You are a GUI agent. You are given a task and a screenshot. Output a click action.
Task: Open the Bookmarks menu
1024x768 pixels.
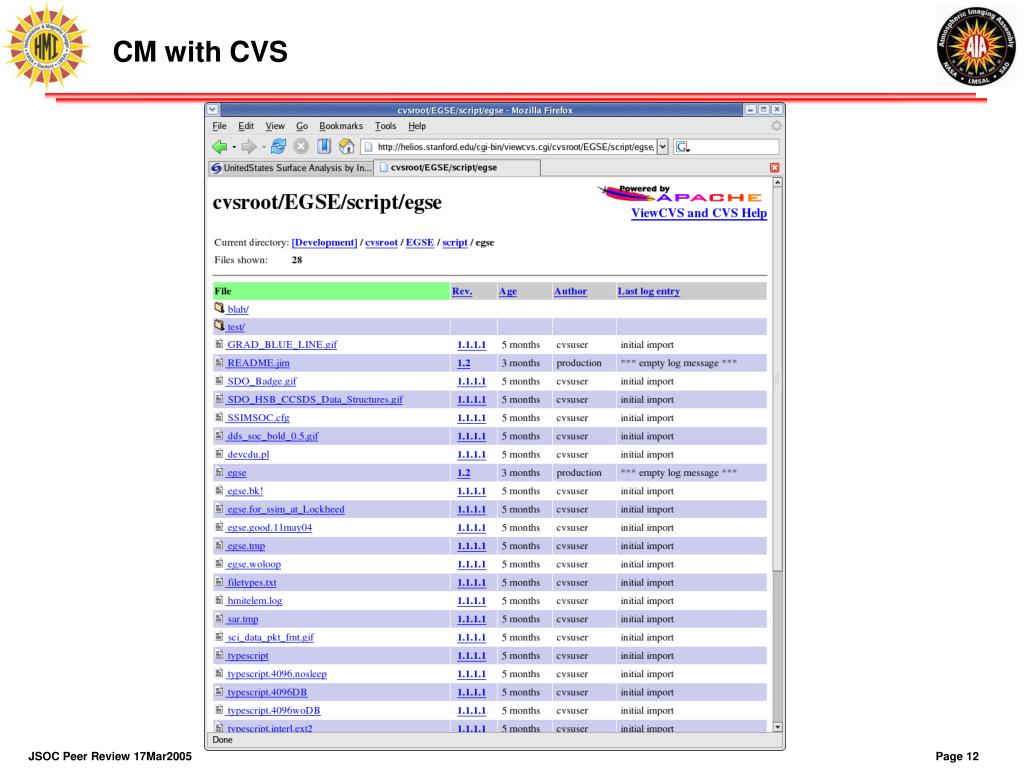[341, 126]
